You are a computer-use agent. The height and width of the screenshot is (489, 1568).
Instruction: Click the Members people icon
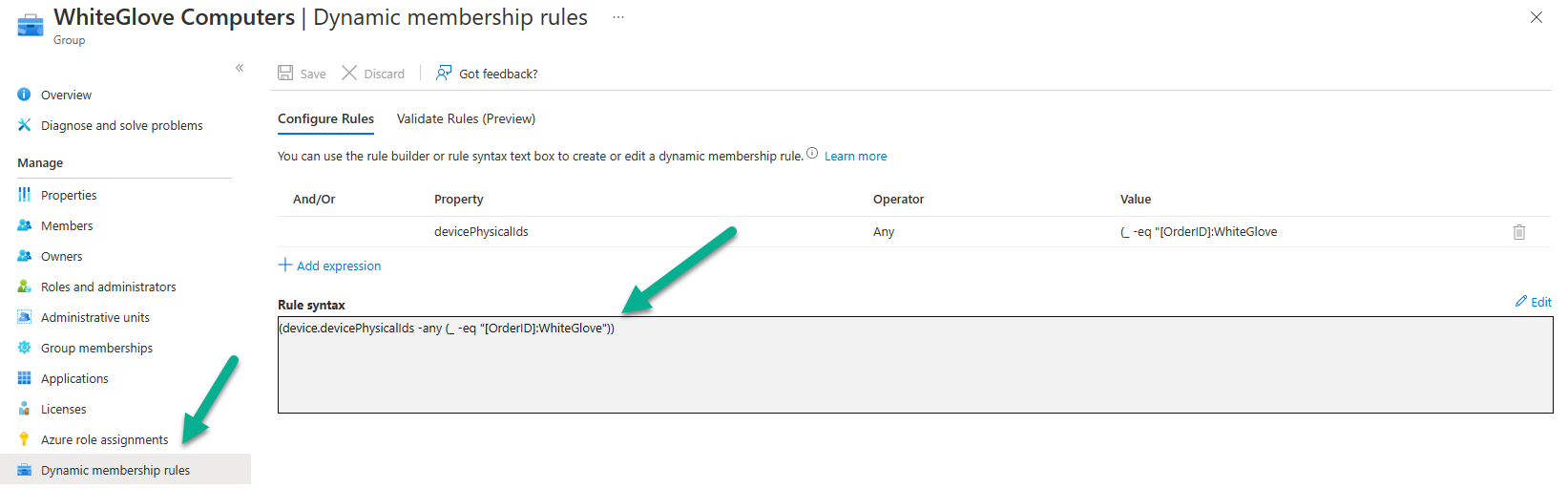click(x=24, y=225)
